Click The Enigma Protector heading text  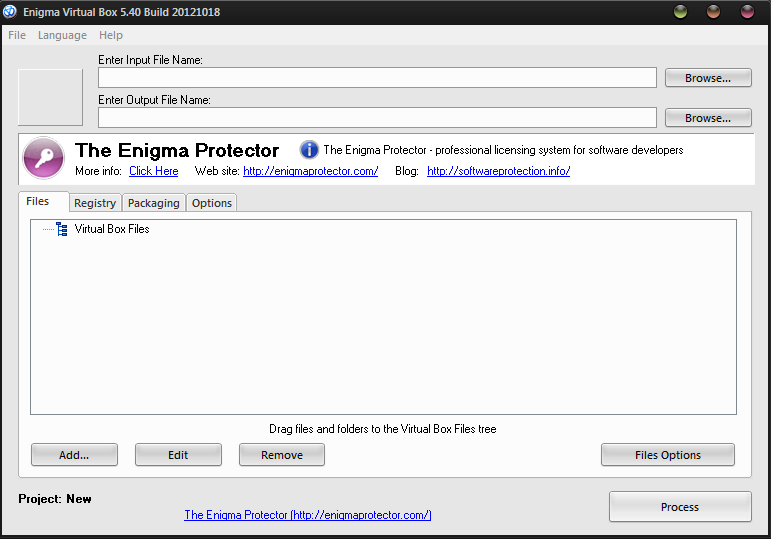tap(177, 150)
